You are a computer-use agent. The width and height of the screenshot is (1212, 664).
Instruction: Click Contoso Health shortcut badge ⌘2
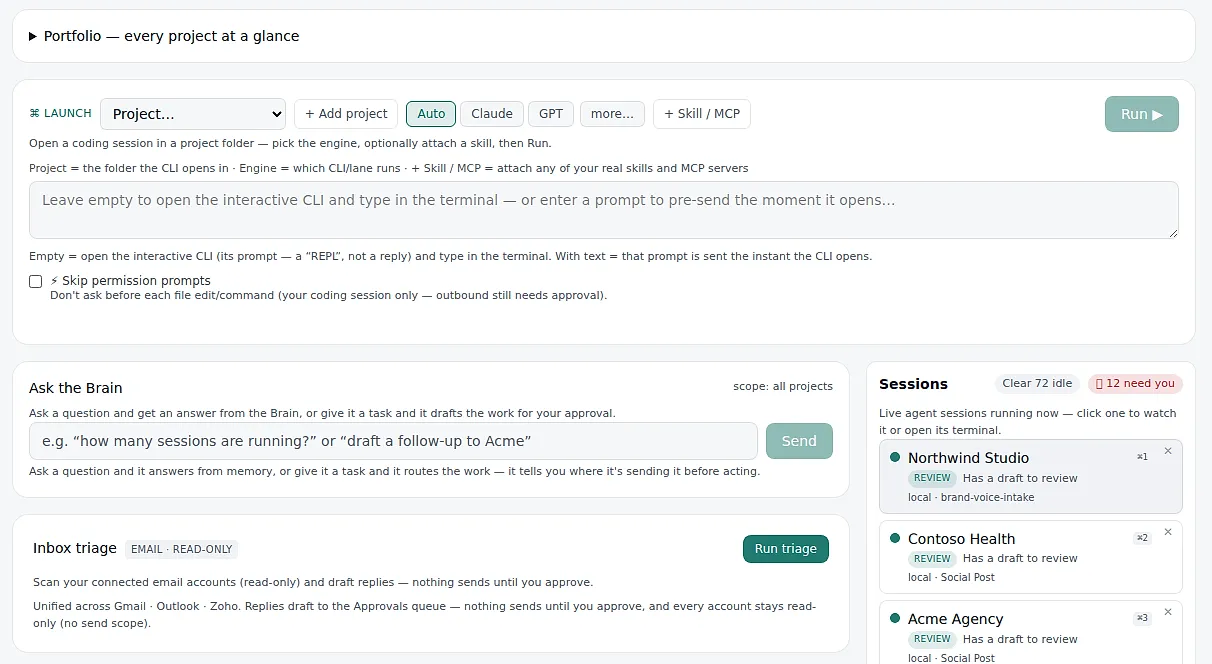pos(1142,538)
